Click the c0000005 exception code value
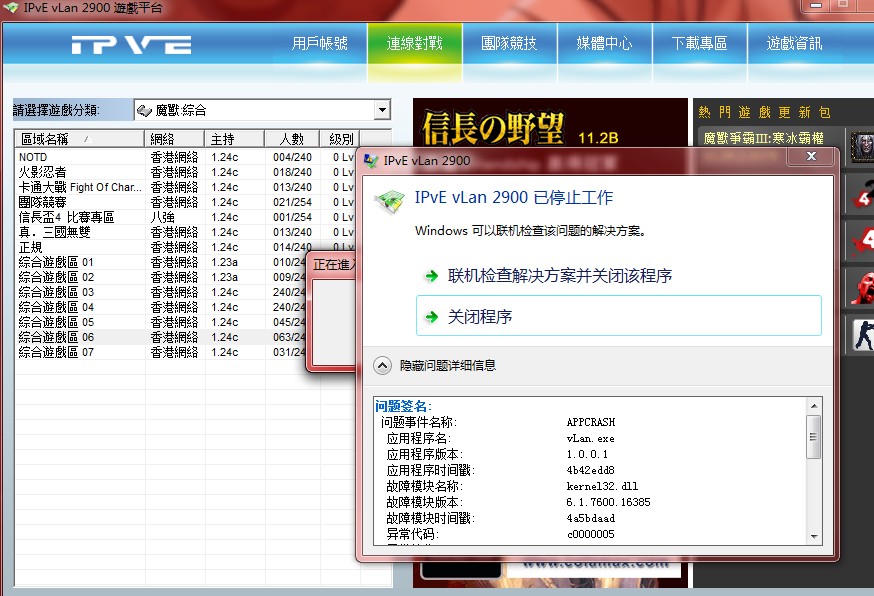This screenshot has height=596, width=874. [x=590, y=534]
